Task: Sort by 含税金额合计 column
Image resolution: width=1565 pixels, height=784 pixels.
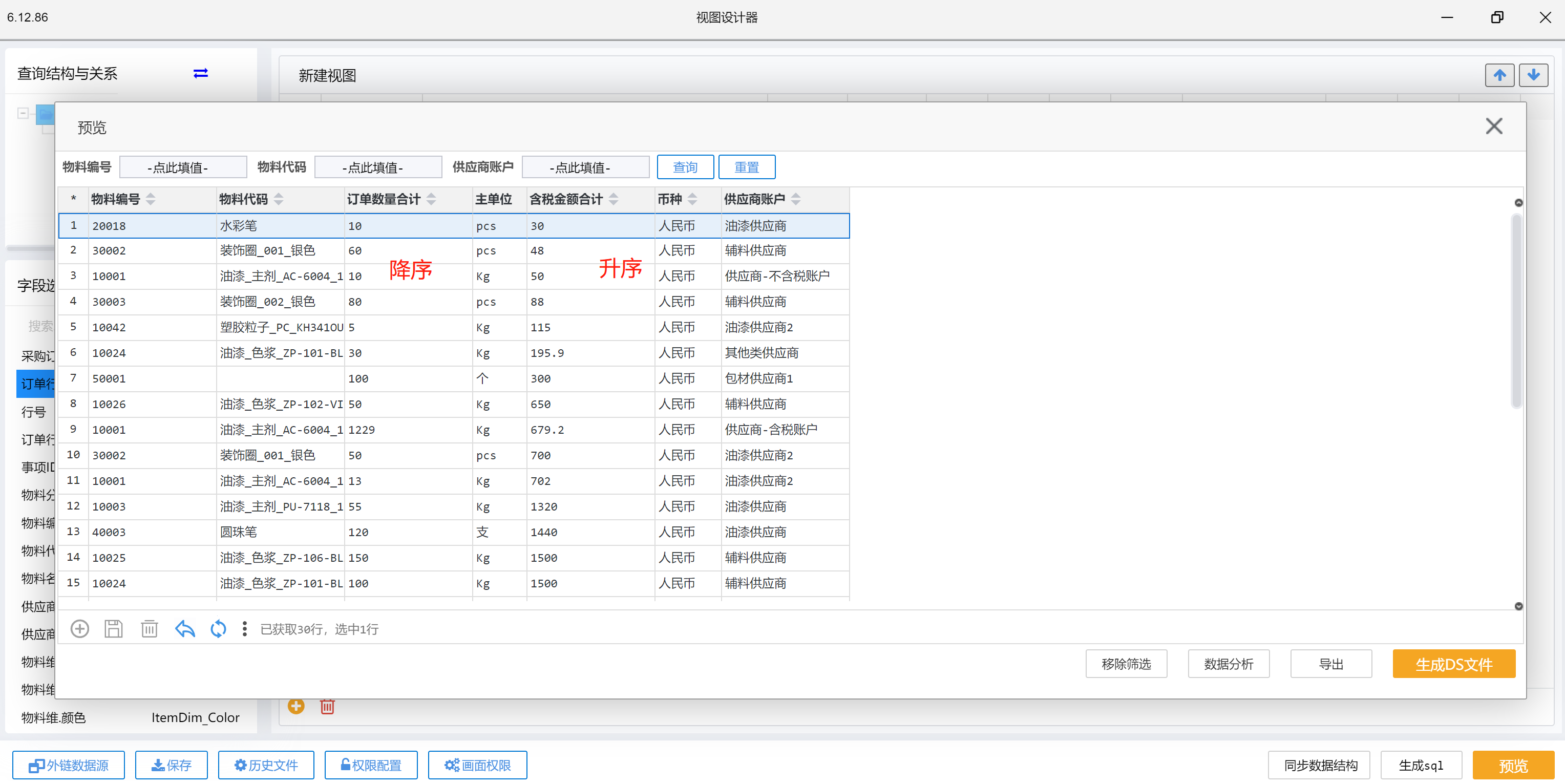Action: pyautogui.click(x=614, y=199)
